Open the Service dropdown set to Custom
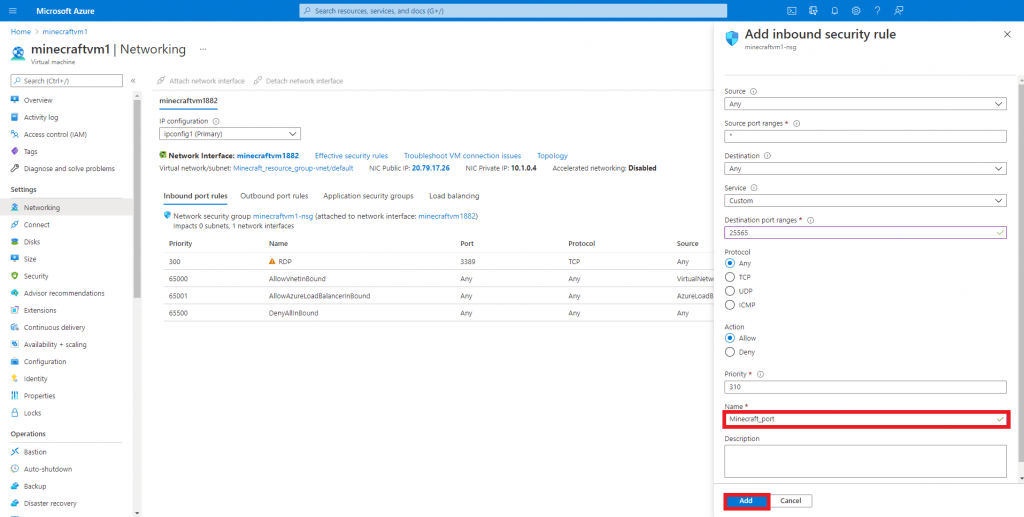The height and width of the screenshot is (517, 1024). point(864,200)
